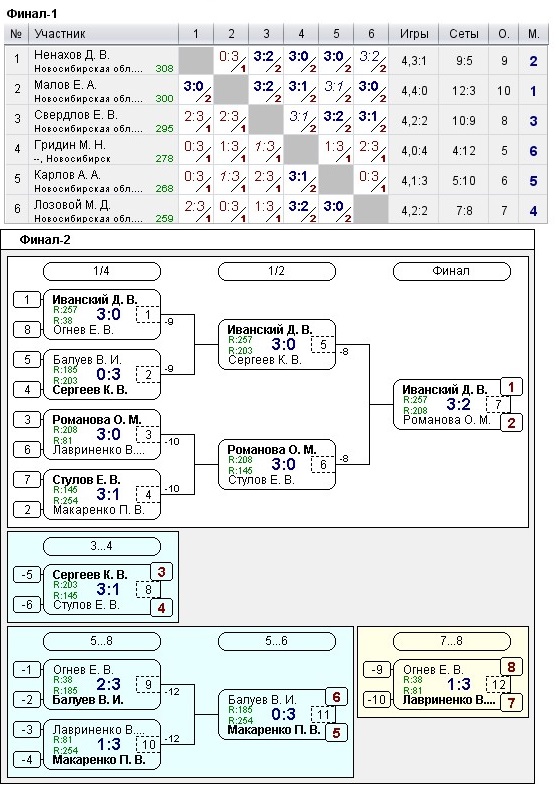This screenshot has height=789, width=559.
Task: Click place badge 3 next to Сергеев
Action: (x=161, y=572)
